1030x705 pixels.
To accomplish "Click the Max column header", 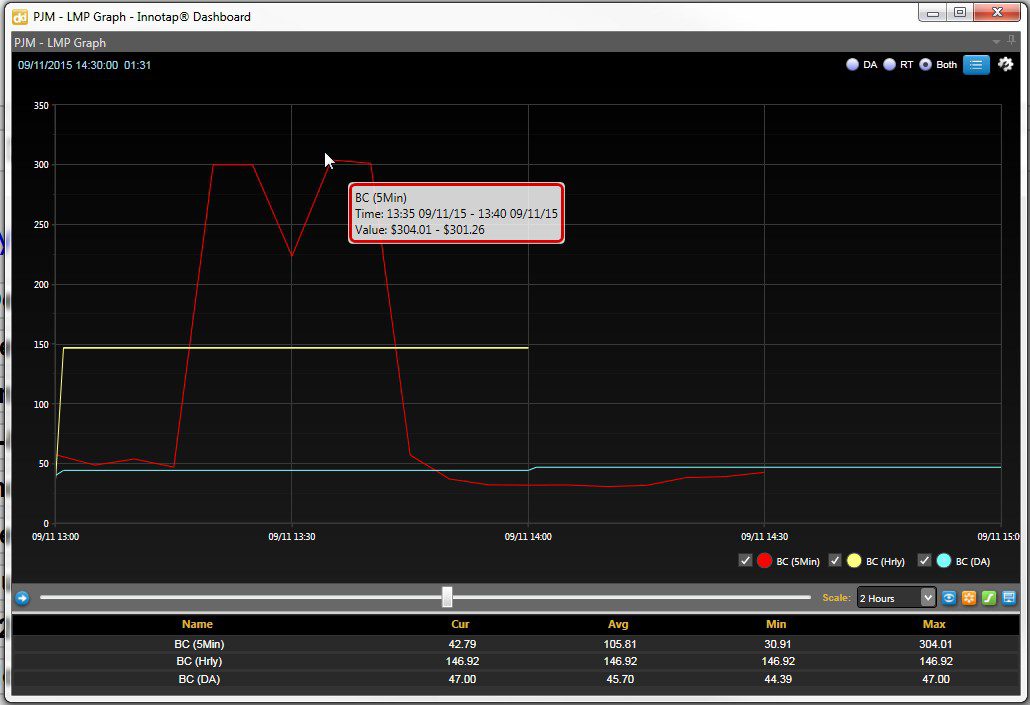I will (934, 624).
